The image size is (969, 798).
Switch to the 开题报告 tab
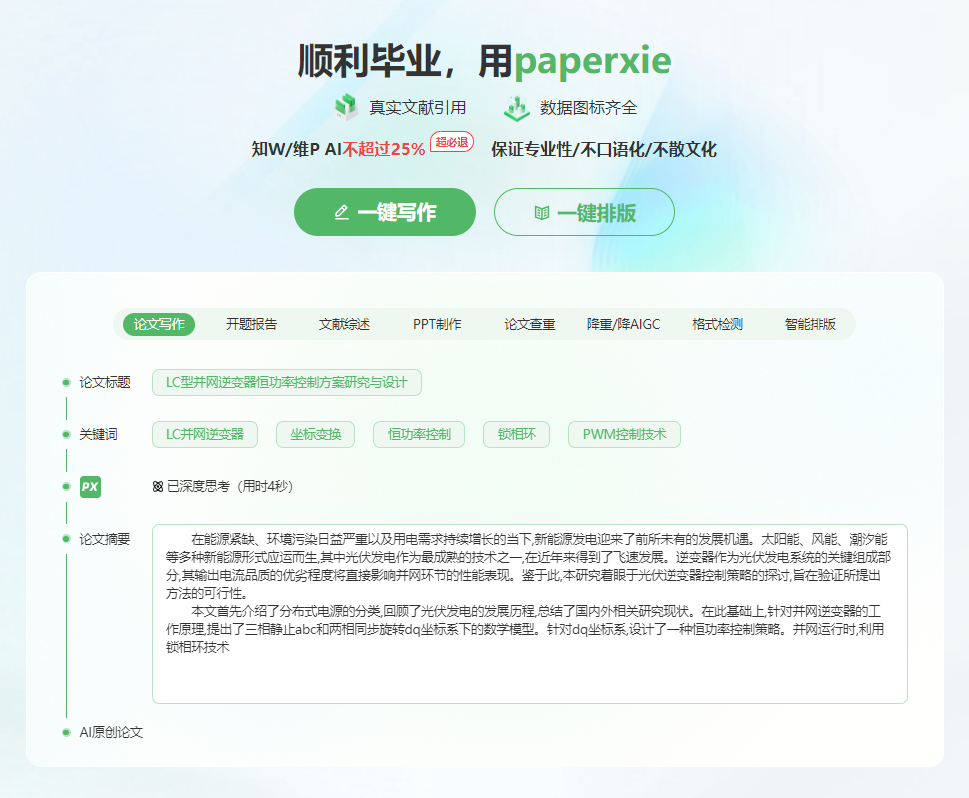pyautogui.click(x=252, y=325)
